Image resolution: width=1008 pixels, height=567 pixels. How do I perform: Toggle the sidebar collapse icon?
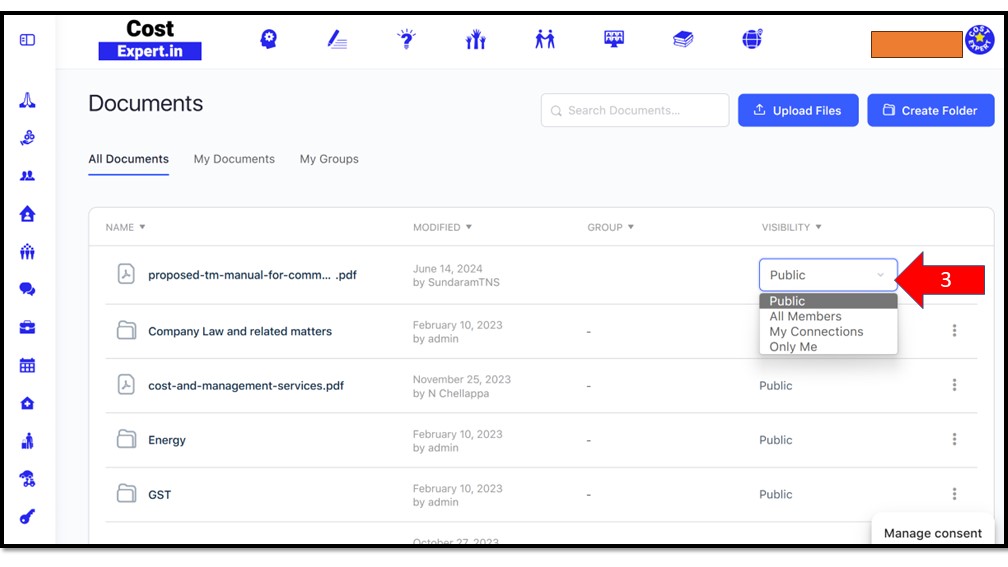(27, 40)
